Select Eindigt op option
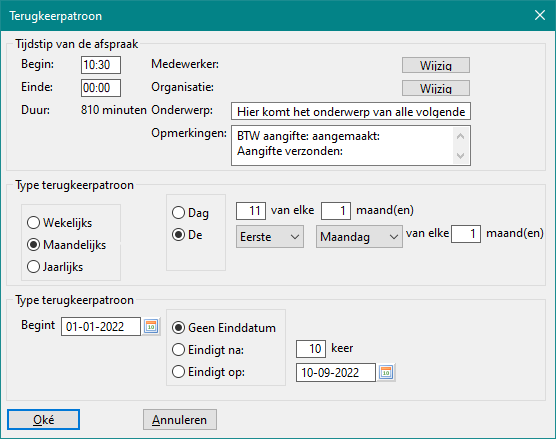Screen dimensions: 556x439 [208, 372]
